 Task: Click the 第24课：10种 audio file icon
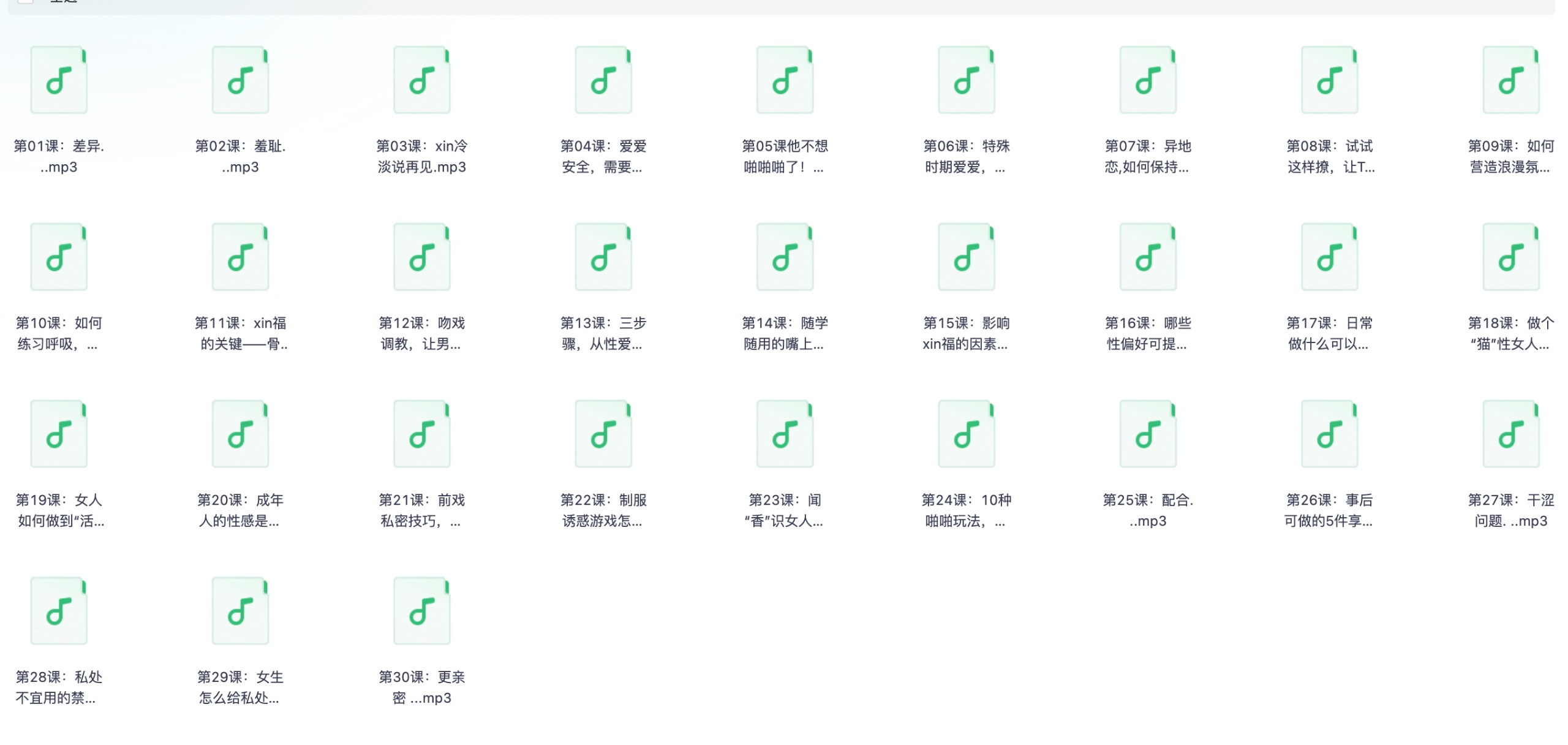click(x=967, y=434)
